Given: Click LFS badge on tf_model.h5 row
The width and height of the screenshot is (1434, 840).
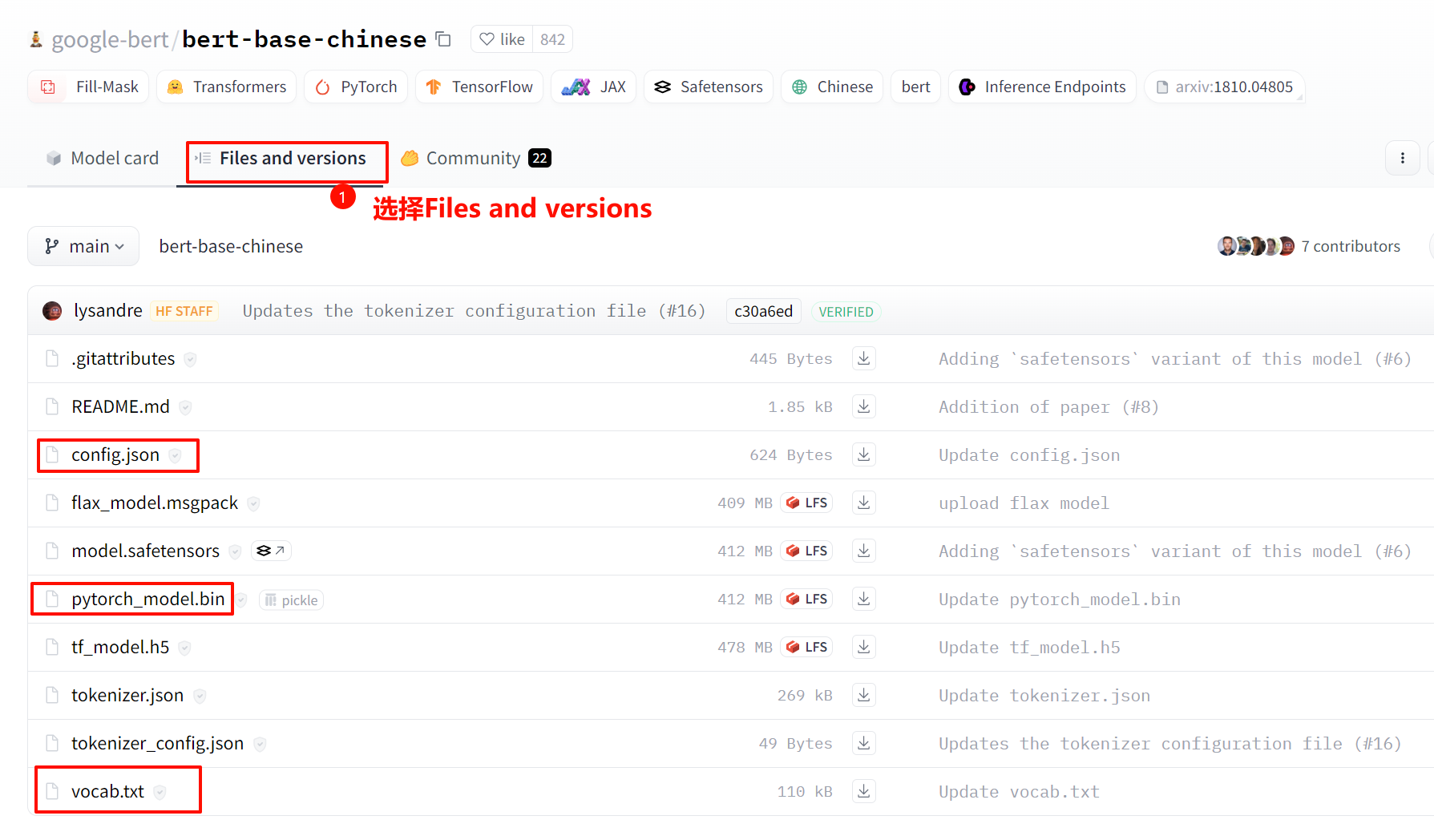Looking at the screenshot, I should point(806,647).
